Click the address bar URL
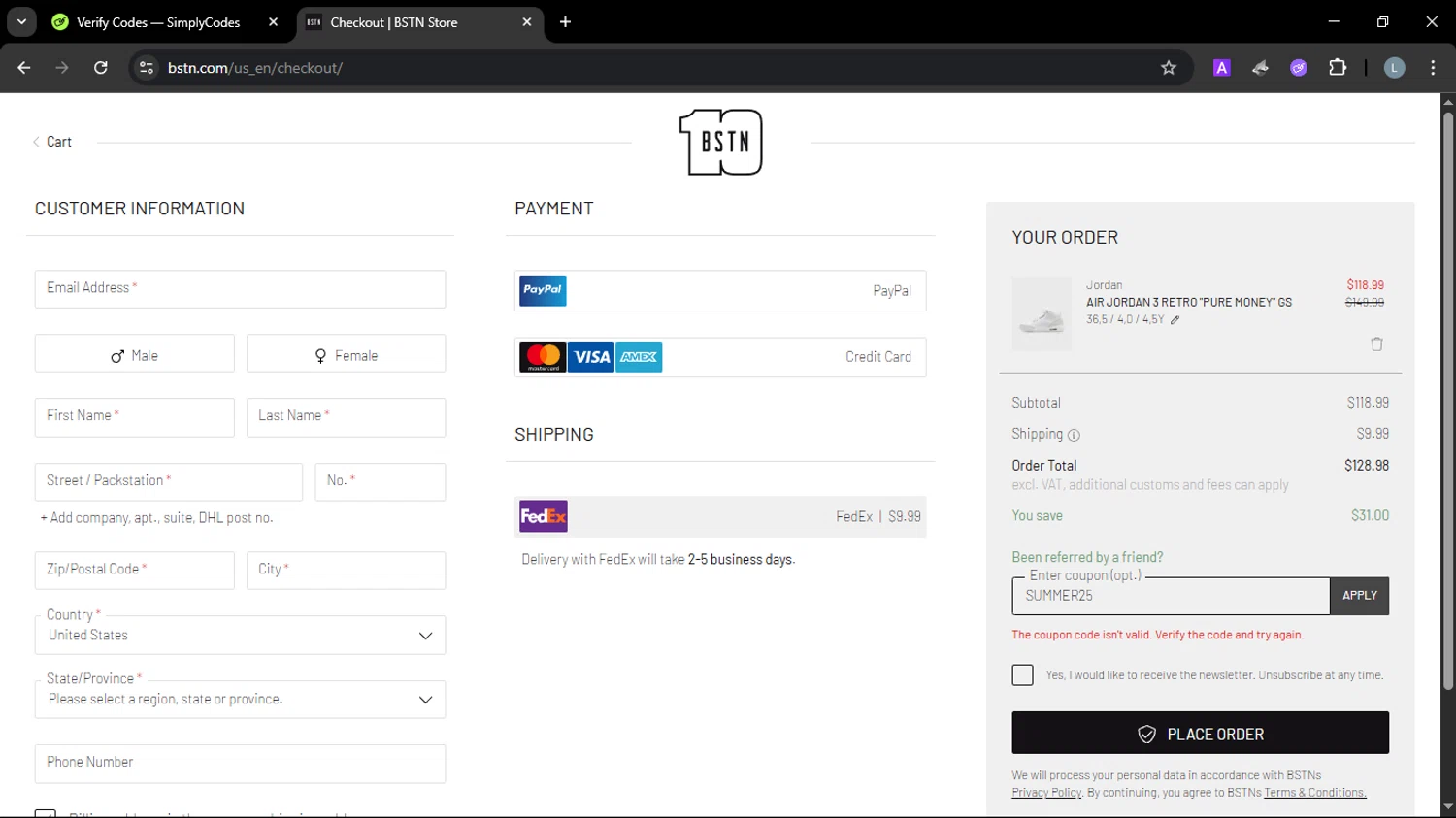This screenshot has height=818, width=1456. coord(255,68)
